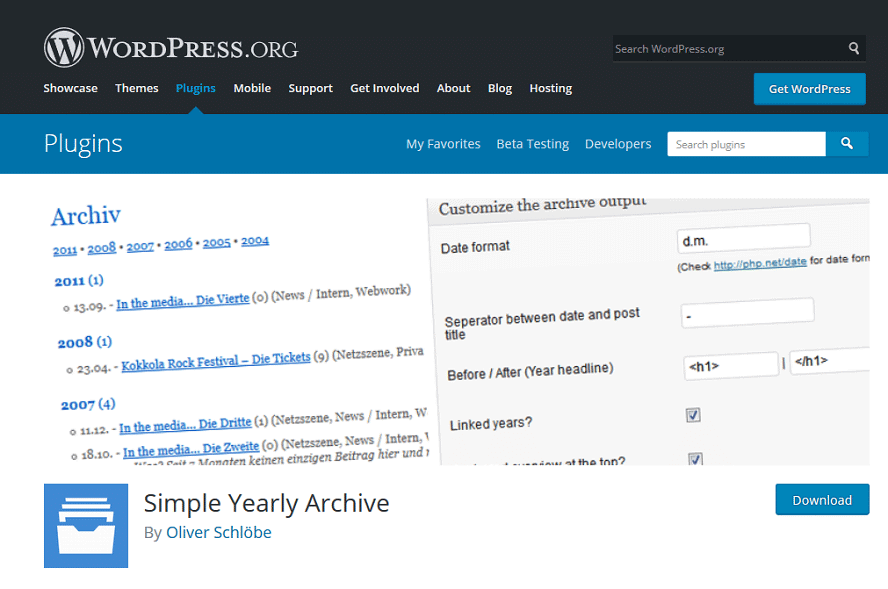This screenshot has height=589, width=888.
Task: Click the date/post title separator field
Action: [x=748, y=313]
